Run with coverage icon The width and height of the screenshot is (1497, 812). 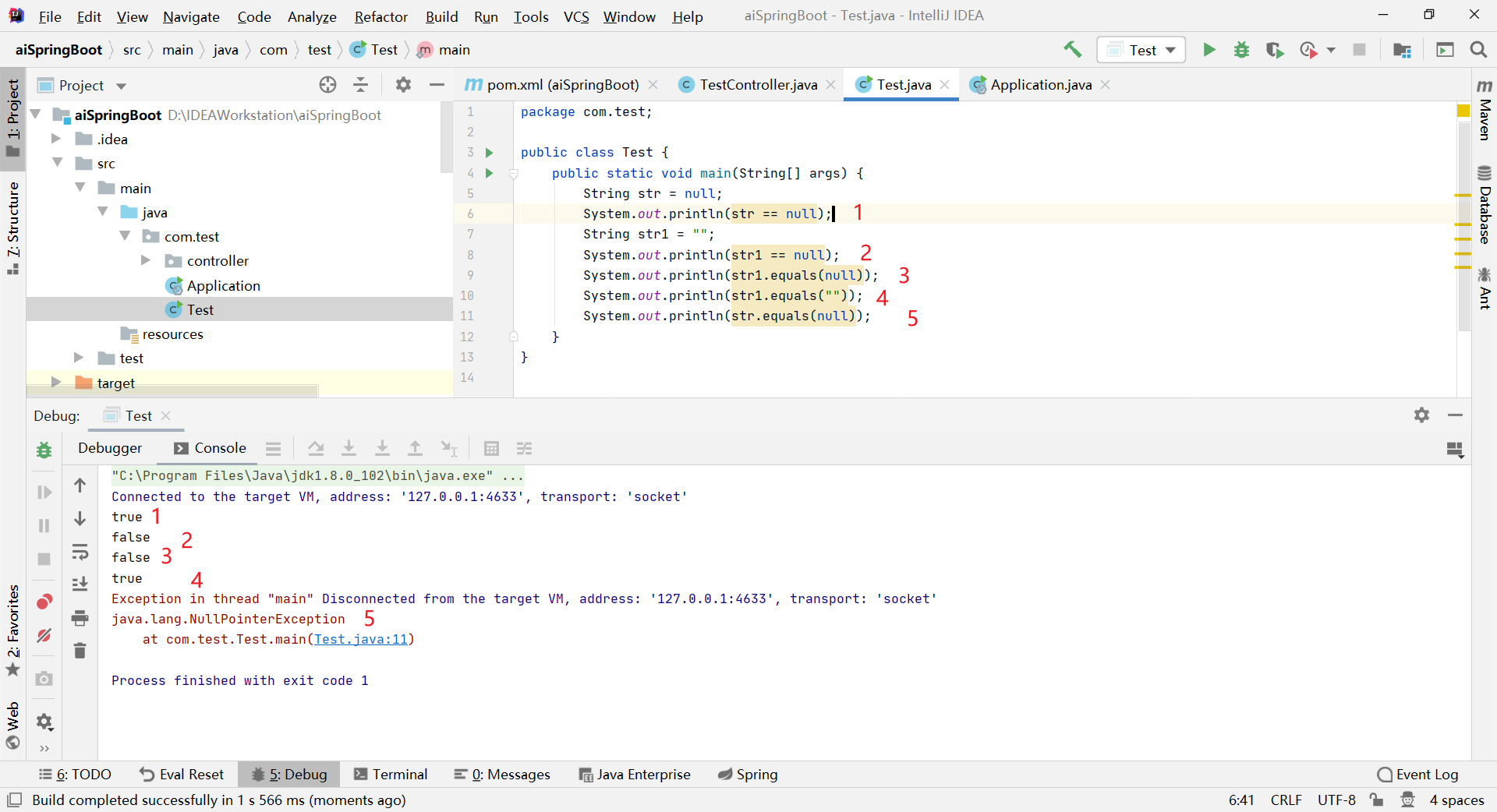point(1275,50)
